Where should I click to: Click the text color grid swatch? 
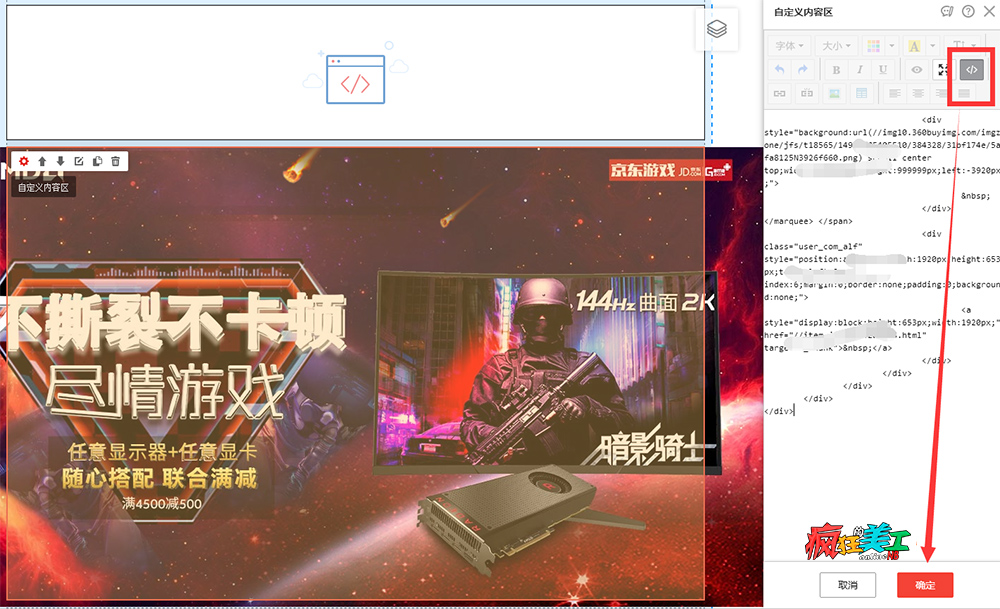click(874, 46)
